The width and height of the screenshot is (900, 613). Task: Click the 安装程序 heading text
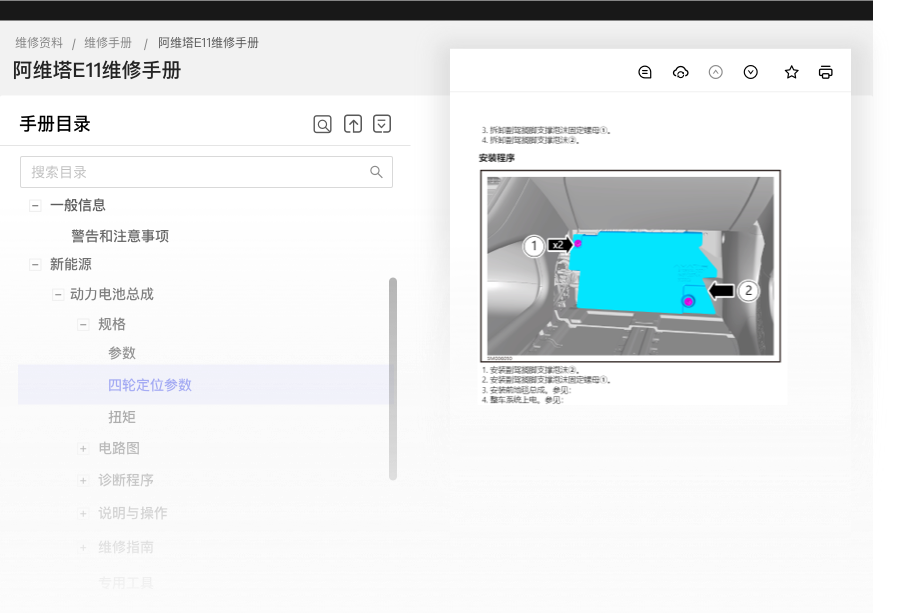pyautogui.click(x=496, y=158)
